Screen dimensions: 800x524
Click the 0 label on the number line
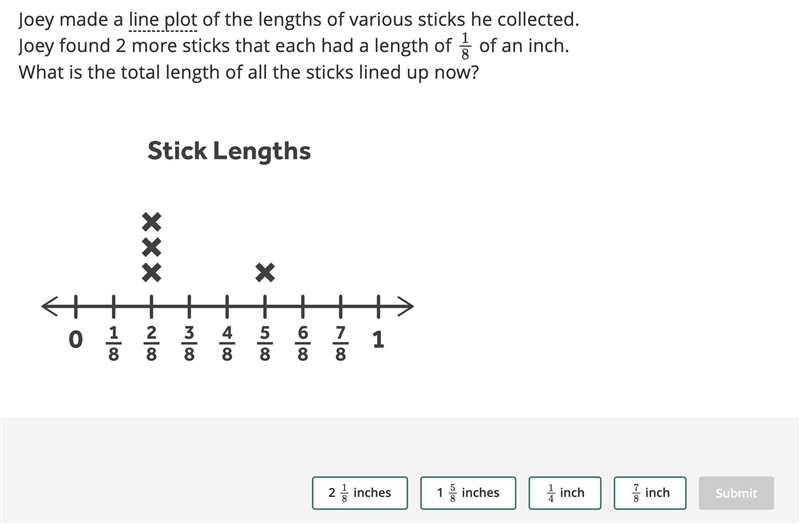[x=76, y=339]
